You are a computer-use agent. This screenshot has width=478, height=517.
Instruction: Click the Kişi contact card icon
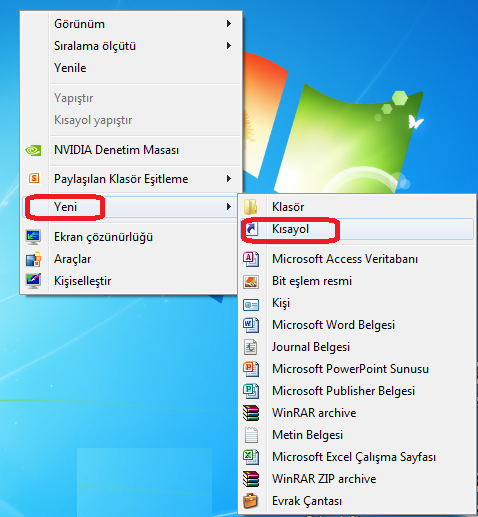pyautogui.click(x=251, y=304)
